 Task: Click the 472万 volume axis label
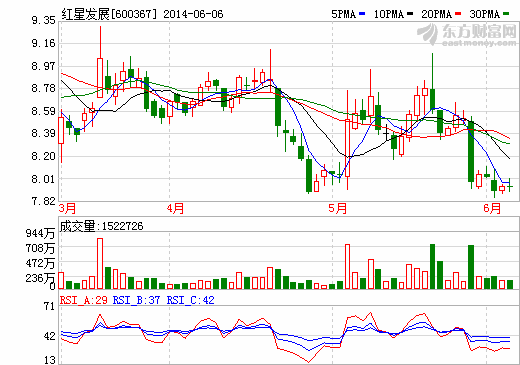click(x=40, y=263)
